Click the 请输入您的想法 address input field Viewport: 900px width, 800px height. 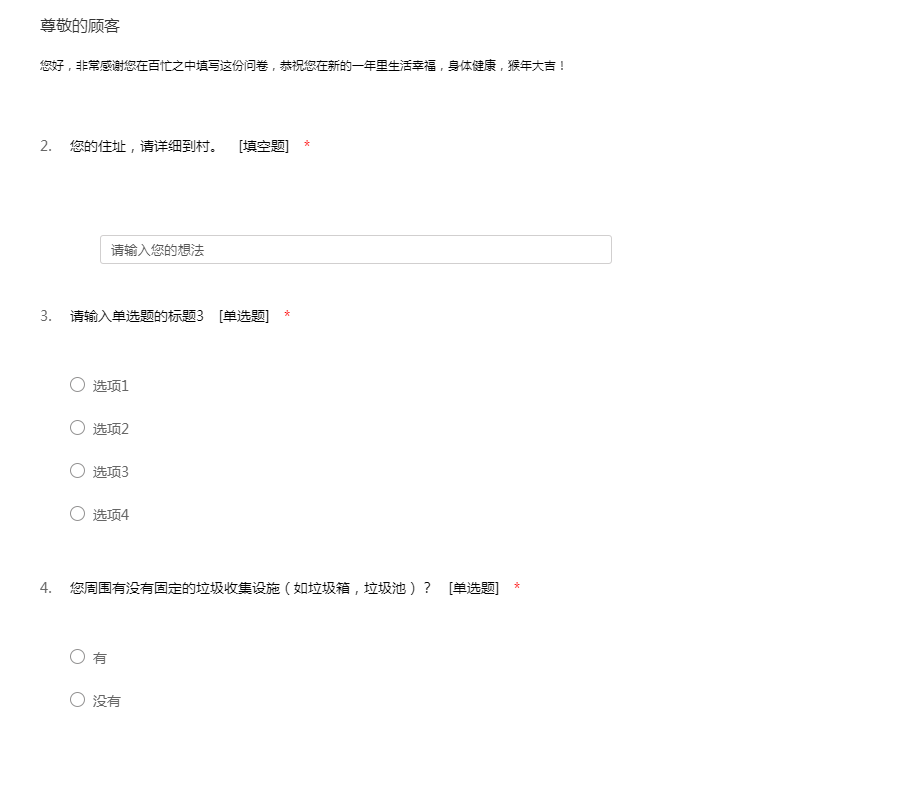tap(355, 250)
